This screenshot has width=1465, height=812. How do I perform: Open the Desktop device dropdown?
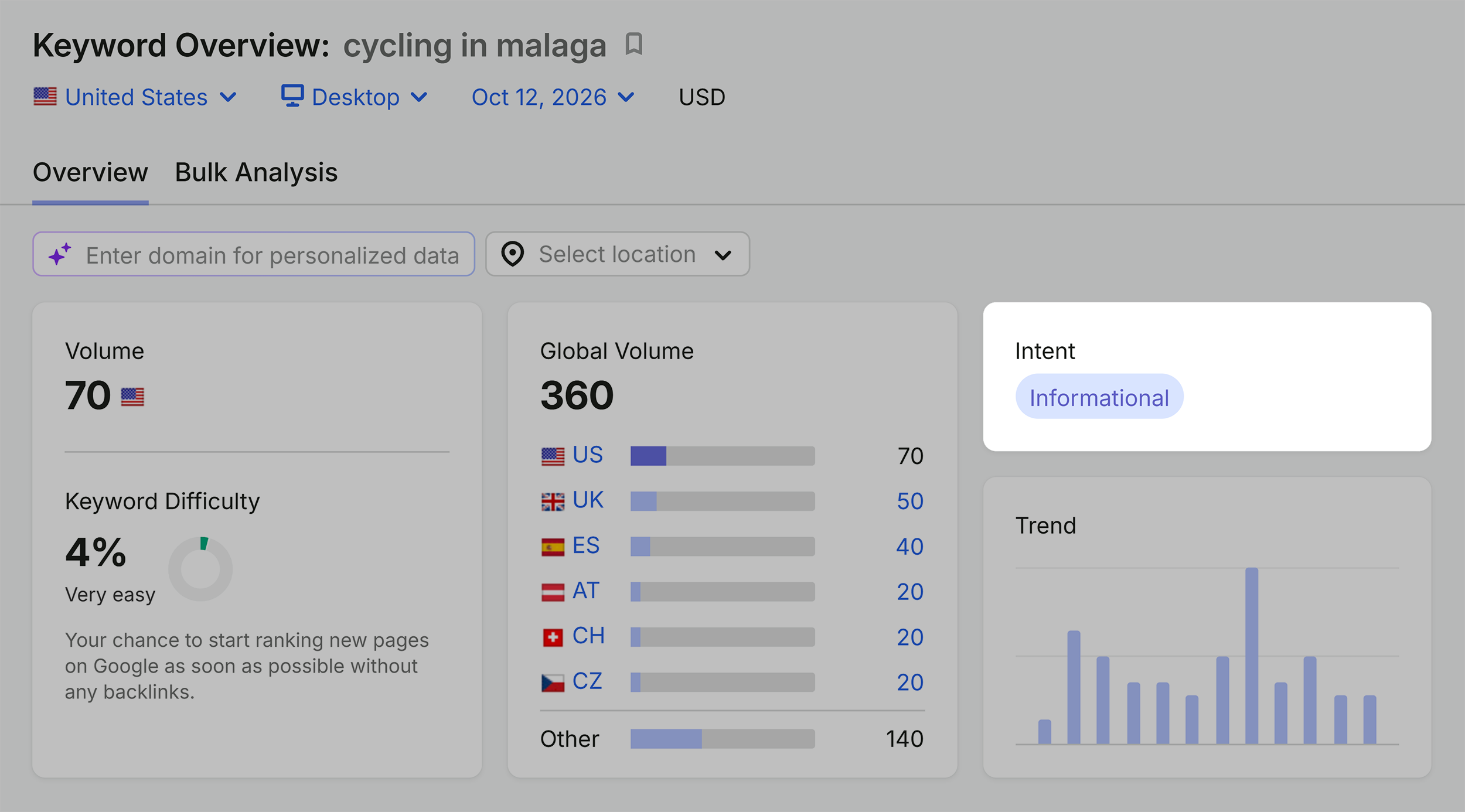[x=355, y=97]
